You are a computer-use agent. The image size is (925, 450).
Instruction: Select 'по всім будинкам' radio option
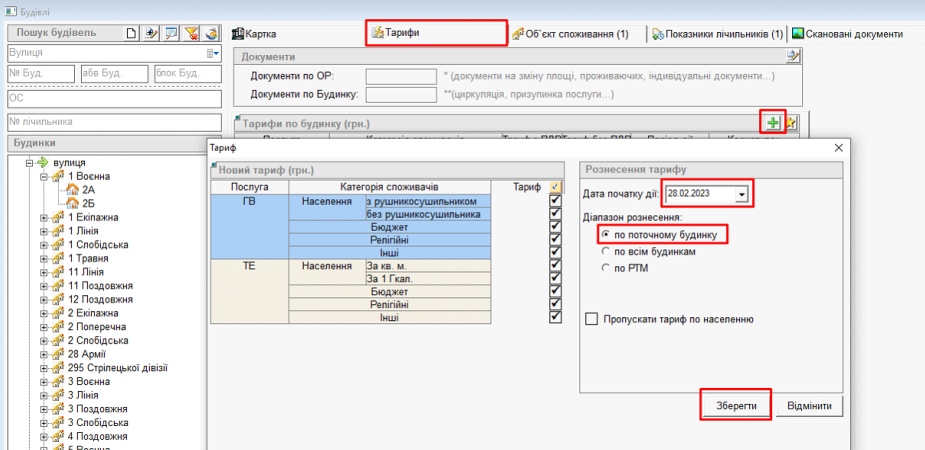click(x=605, y=252)
